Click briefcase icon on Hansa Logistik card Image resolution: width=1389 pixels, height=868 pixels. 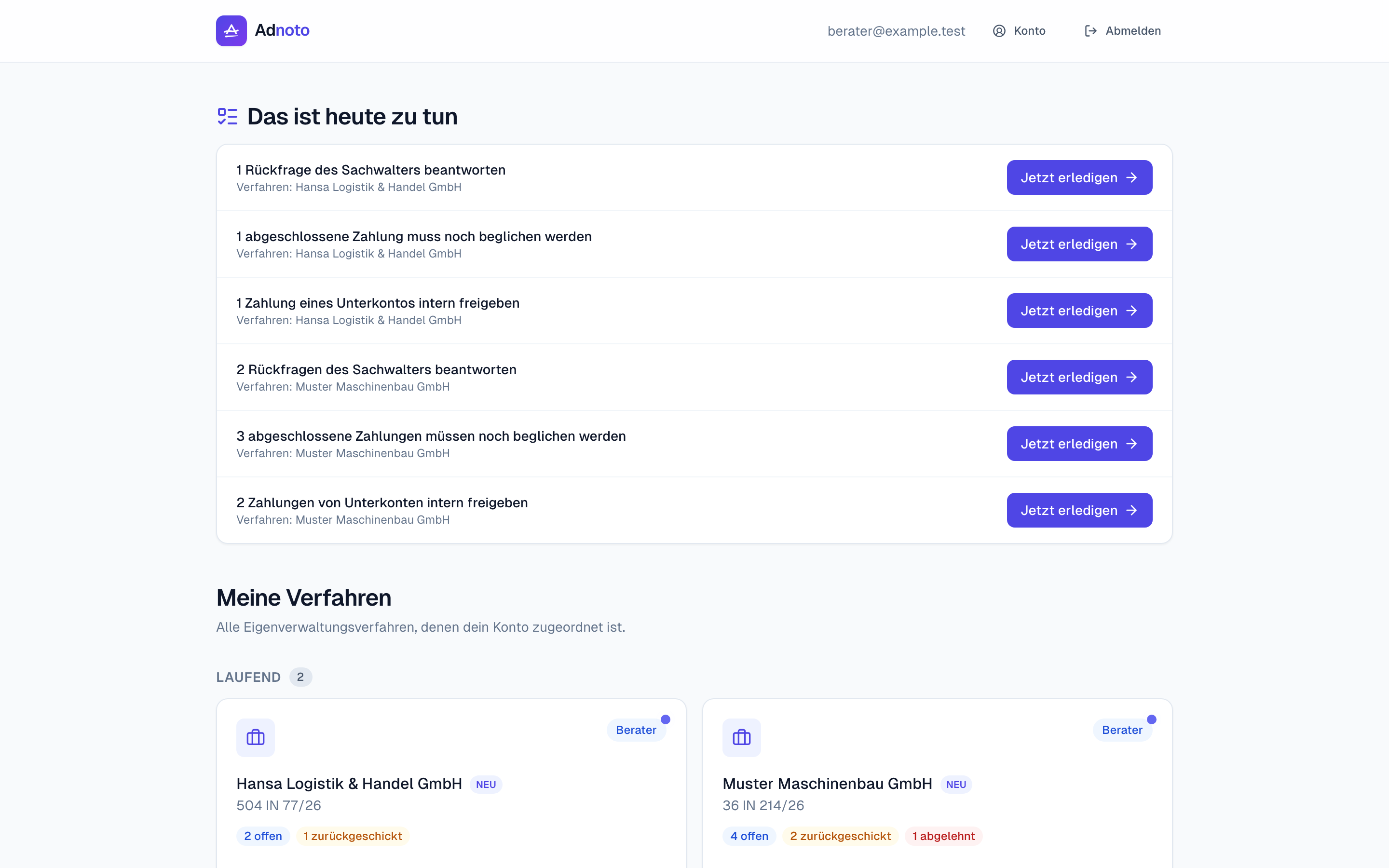pos(256,738)
